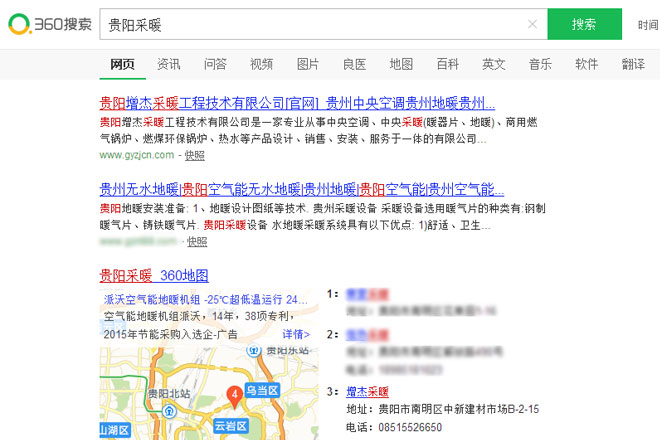Screen dimensions: 660x440
Task: Open 快照 for the 无水地暖 result
Action: pos(197,242)
